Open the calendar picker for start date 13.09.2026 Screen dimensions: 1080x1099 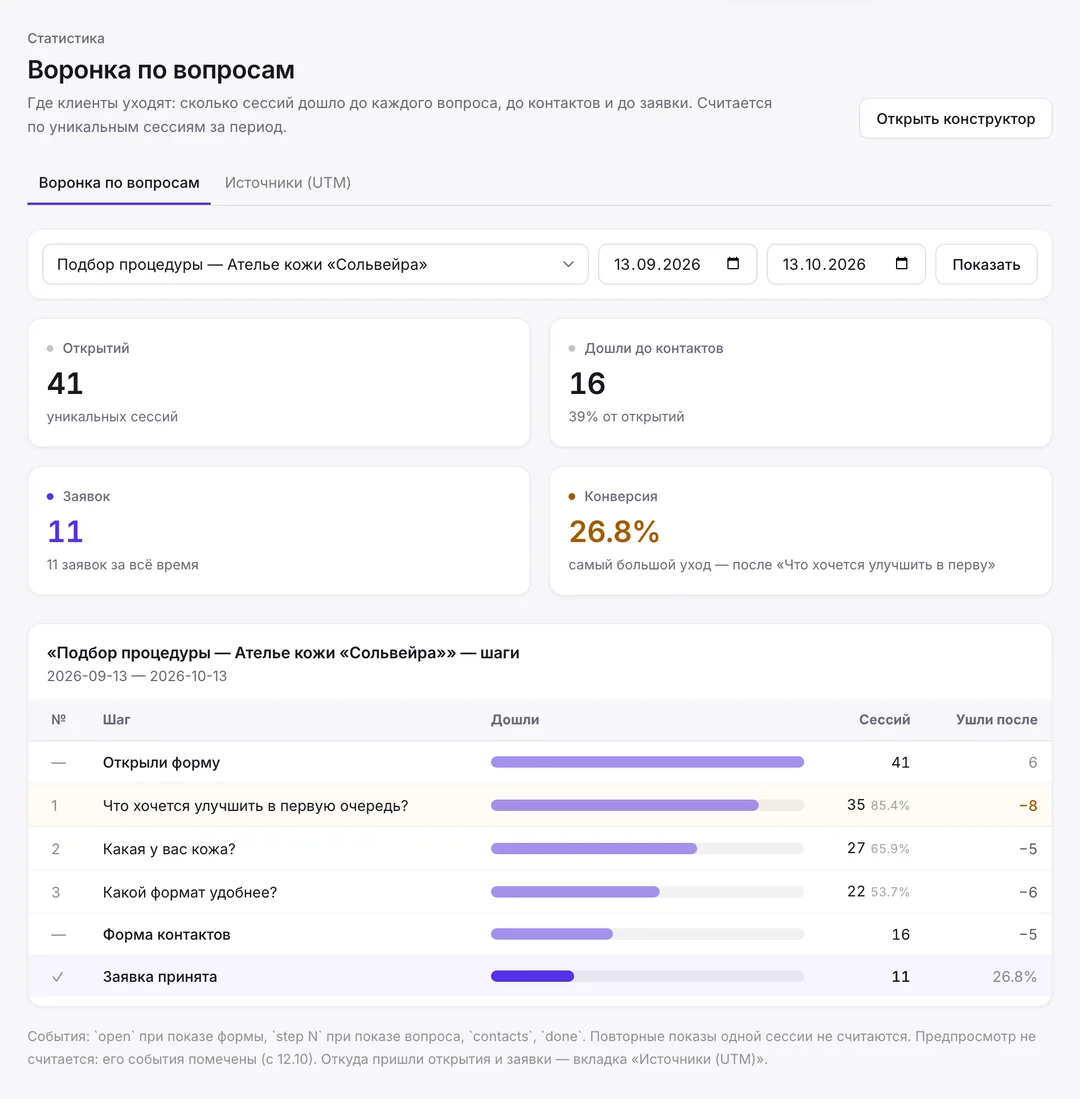[732, 264]
